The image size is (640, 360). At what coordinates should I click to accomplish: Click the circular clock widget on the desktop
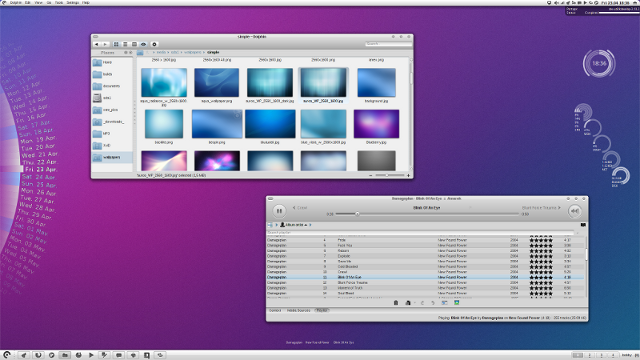[599, 63]
